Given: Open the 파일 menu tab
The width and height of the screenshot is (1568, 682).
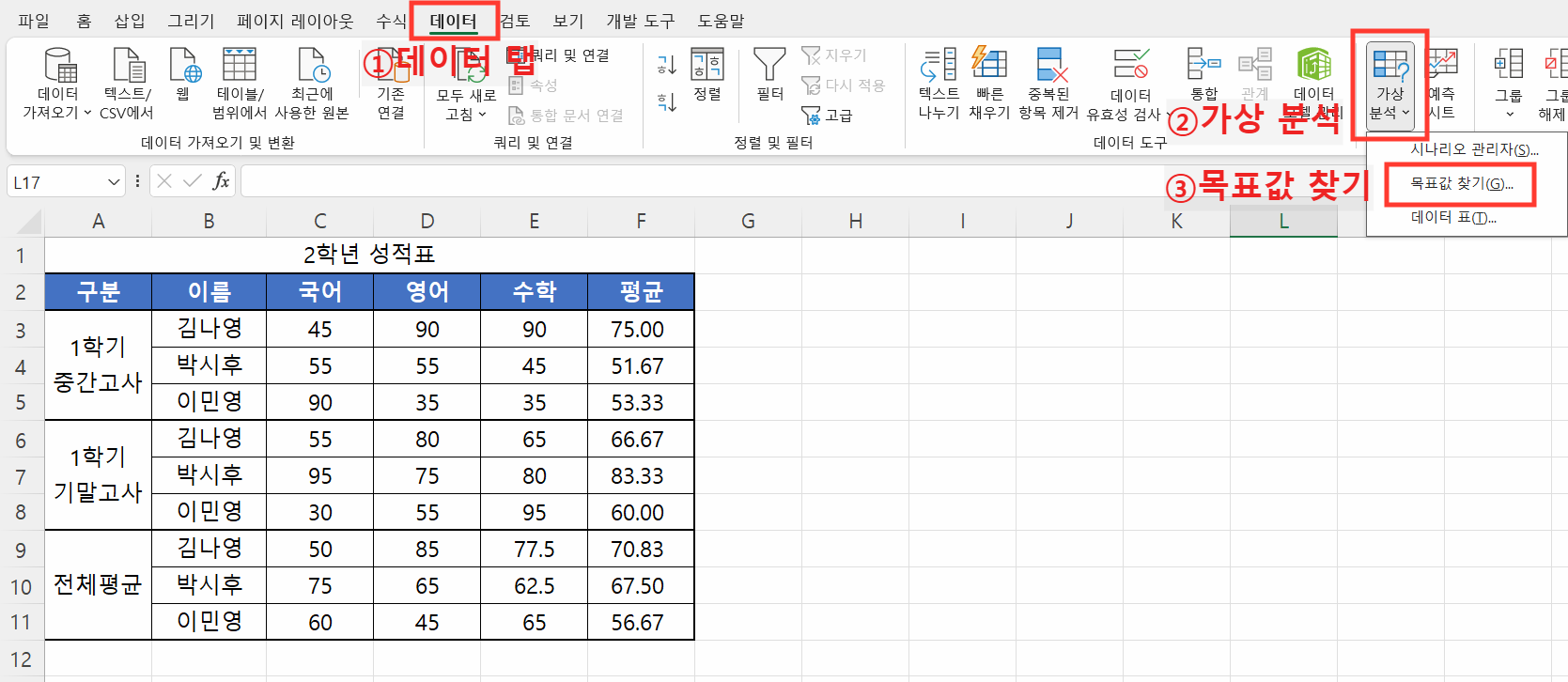Looking at the screenshot, I should 34,21.
